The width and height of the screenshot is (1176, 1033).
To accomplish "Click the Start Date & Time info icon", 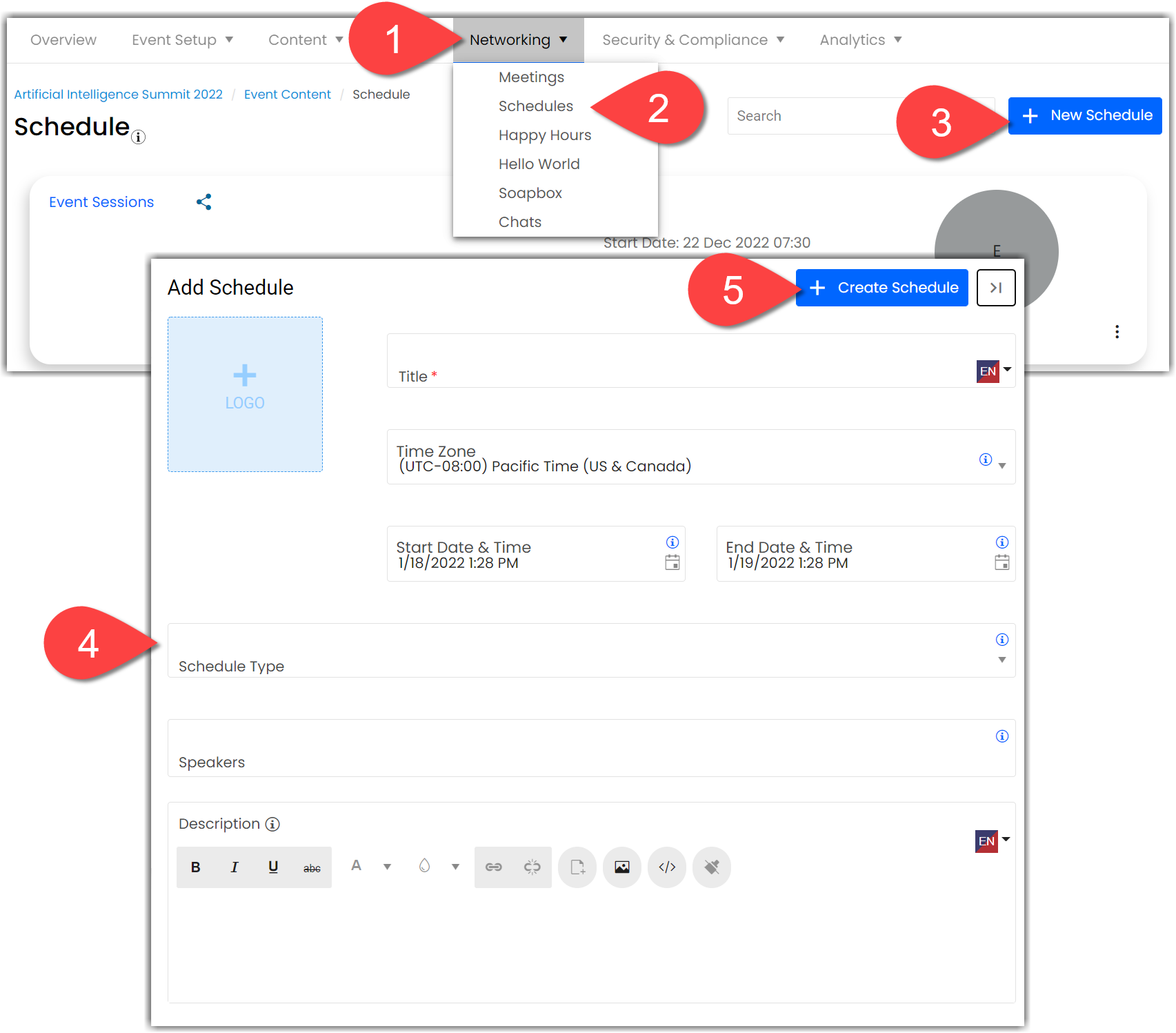I will 672,542.
